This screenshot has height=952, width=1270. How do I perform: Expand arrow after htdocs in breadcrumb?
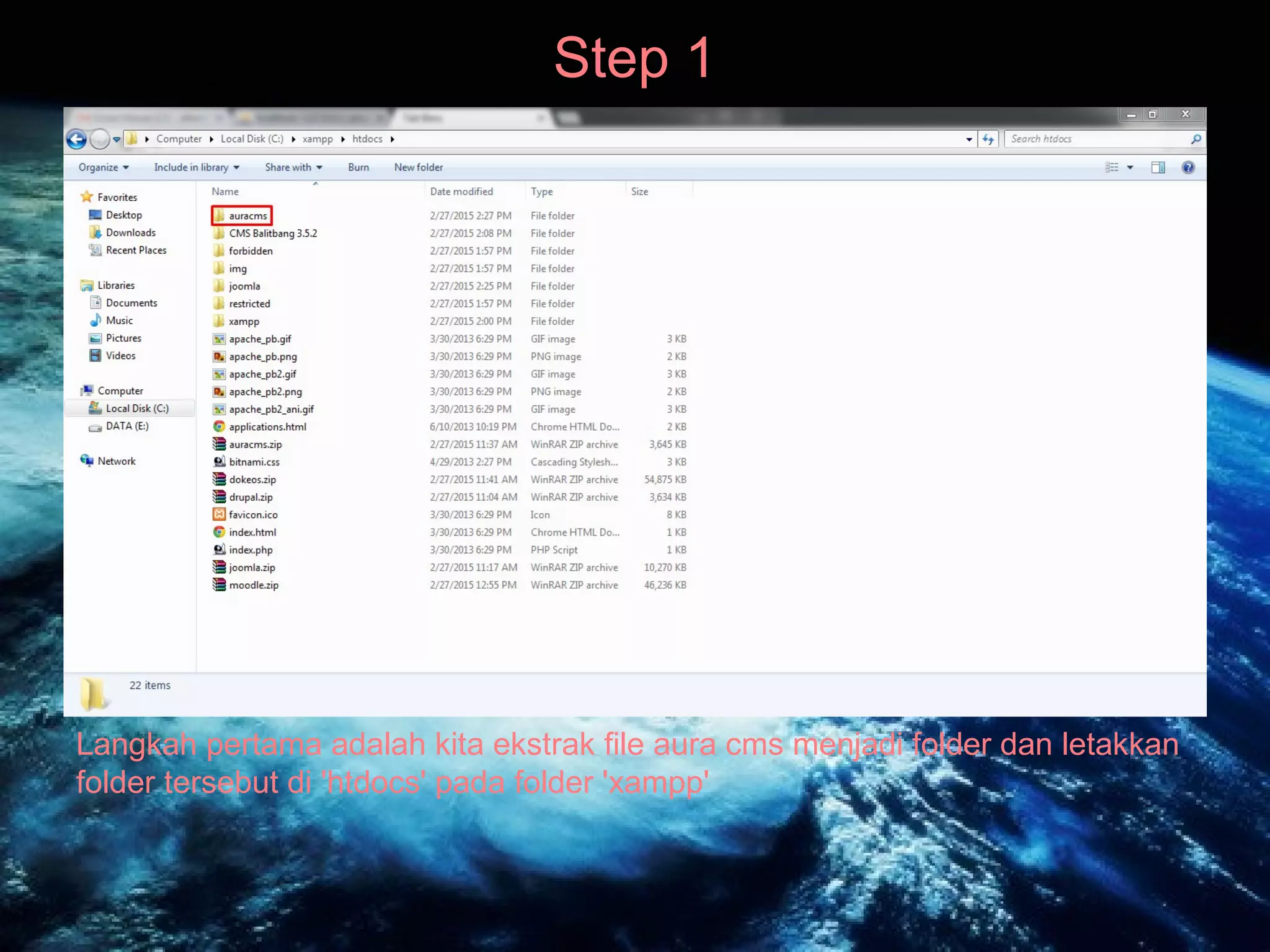tap(393, 139)
